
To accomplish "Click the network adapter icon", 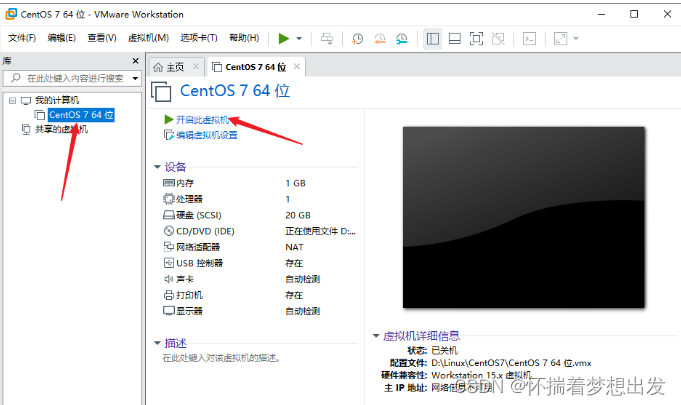I will (169, 247).
